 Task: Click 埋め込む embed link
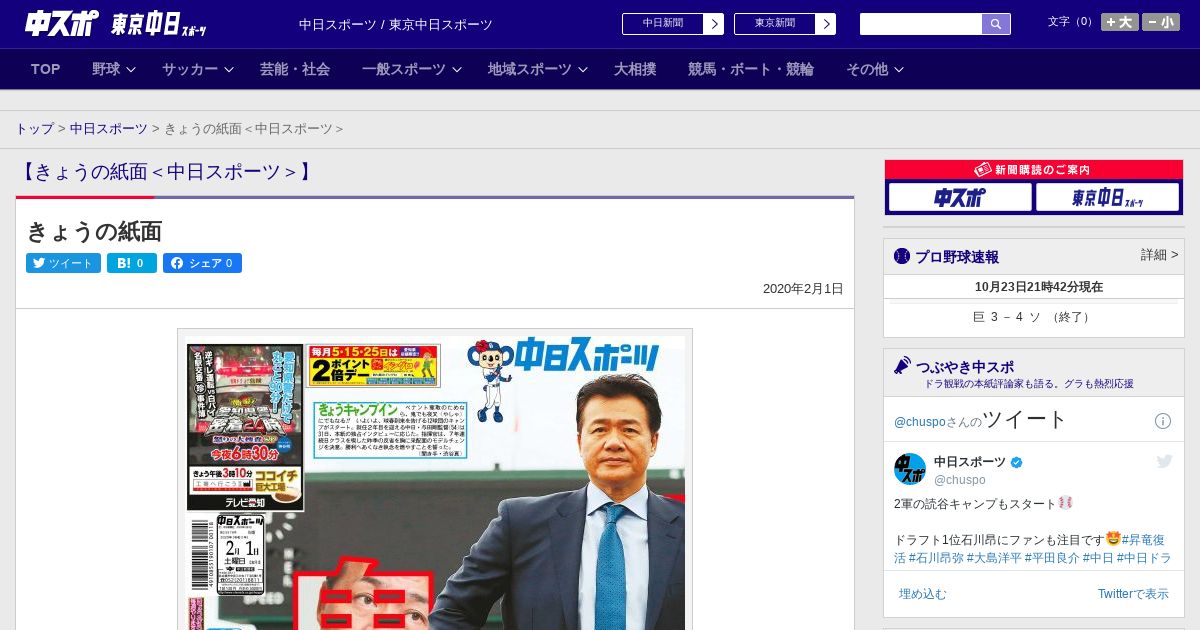click(x=922, y=594)
